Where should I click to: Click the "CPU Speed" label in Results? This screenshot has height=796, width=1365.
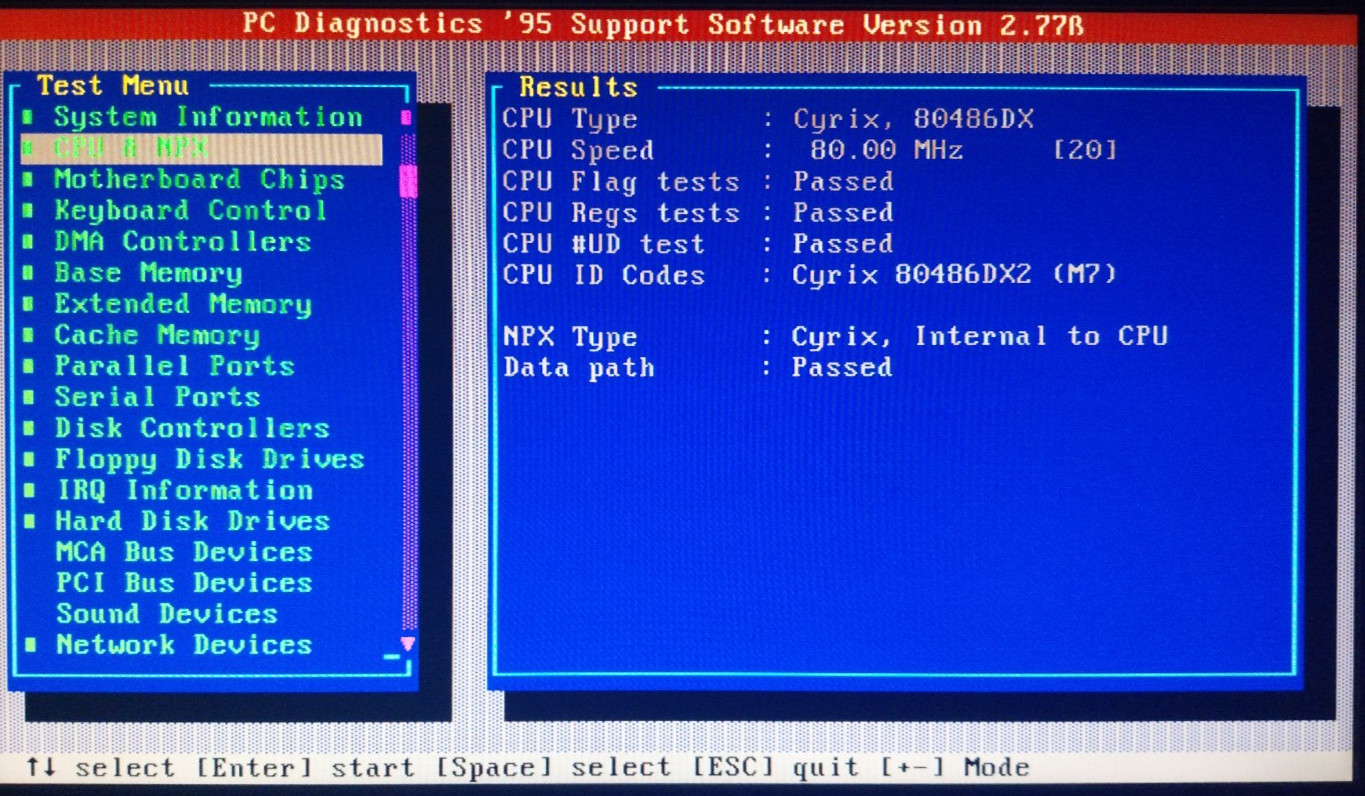tap(578, 151)
